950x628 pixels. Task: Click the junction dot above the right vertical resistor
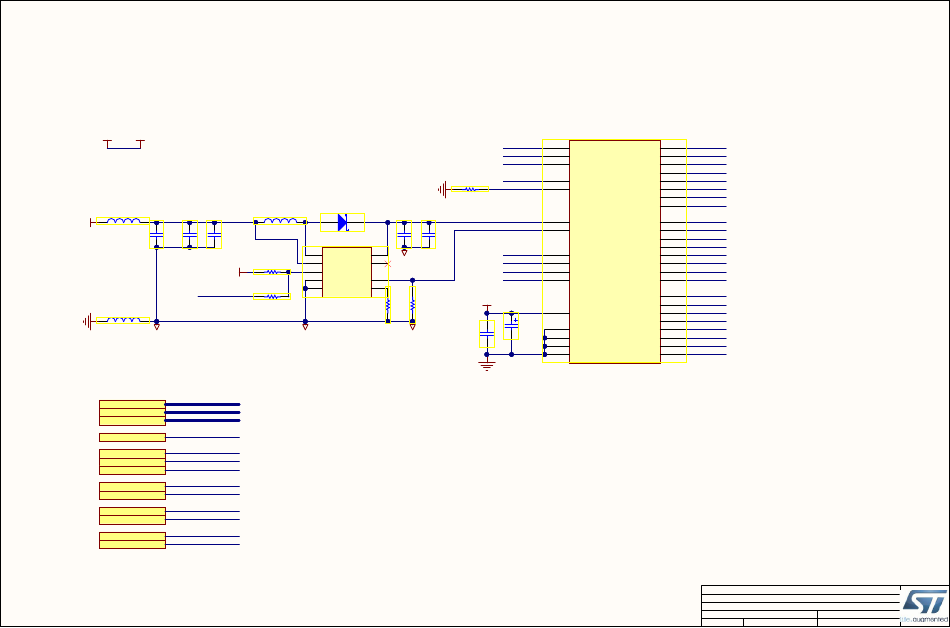(x=413, y=280)
